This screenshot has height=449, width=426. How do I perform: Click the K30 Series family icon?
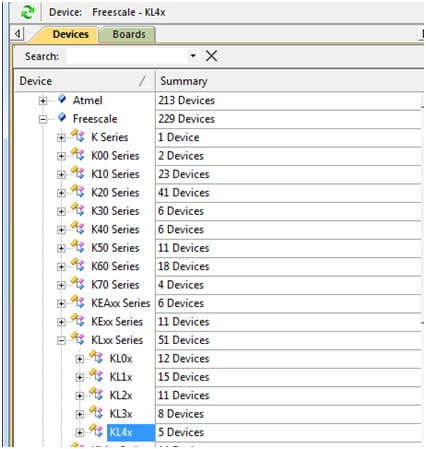pos(78,209)
